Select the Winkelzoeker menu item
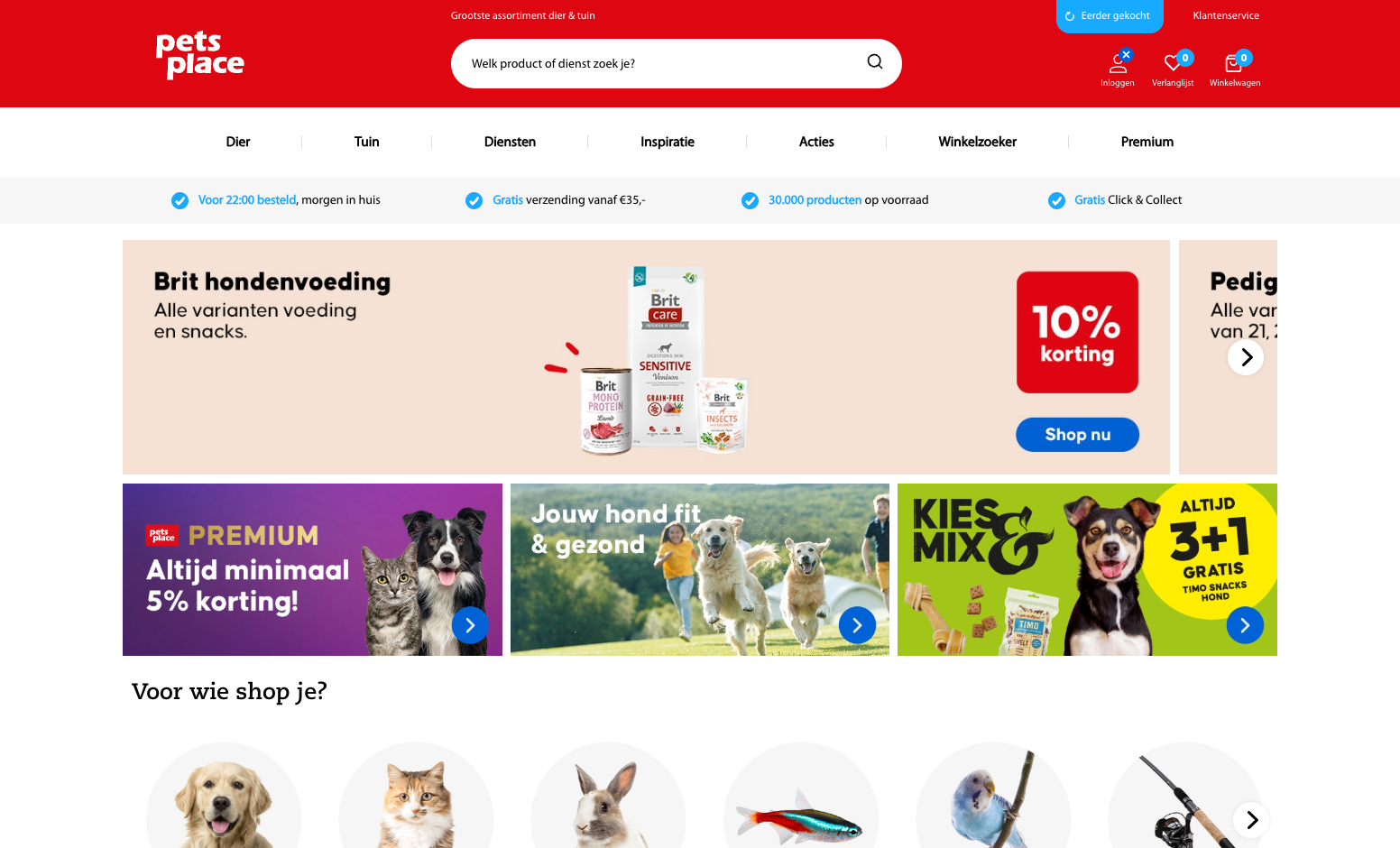The height and width of the screenshot is (848, 1400). 977,142
